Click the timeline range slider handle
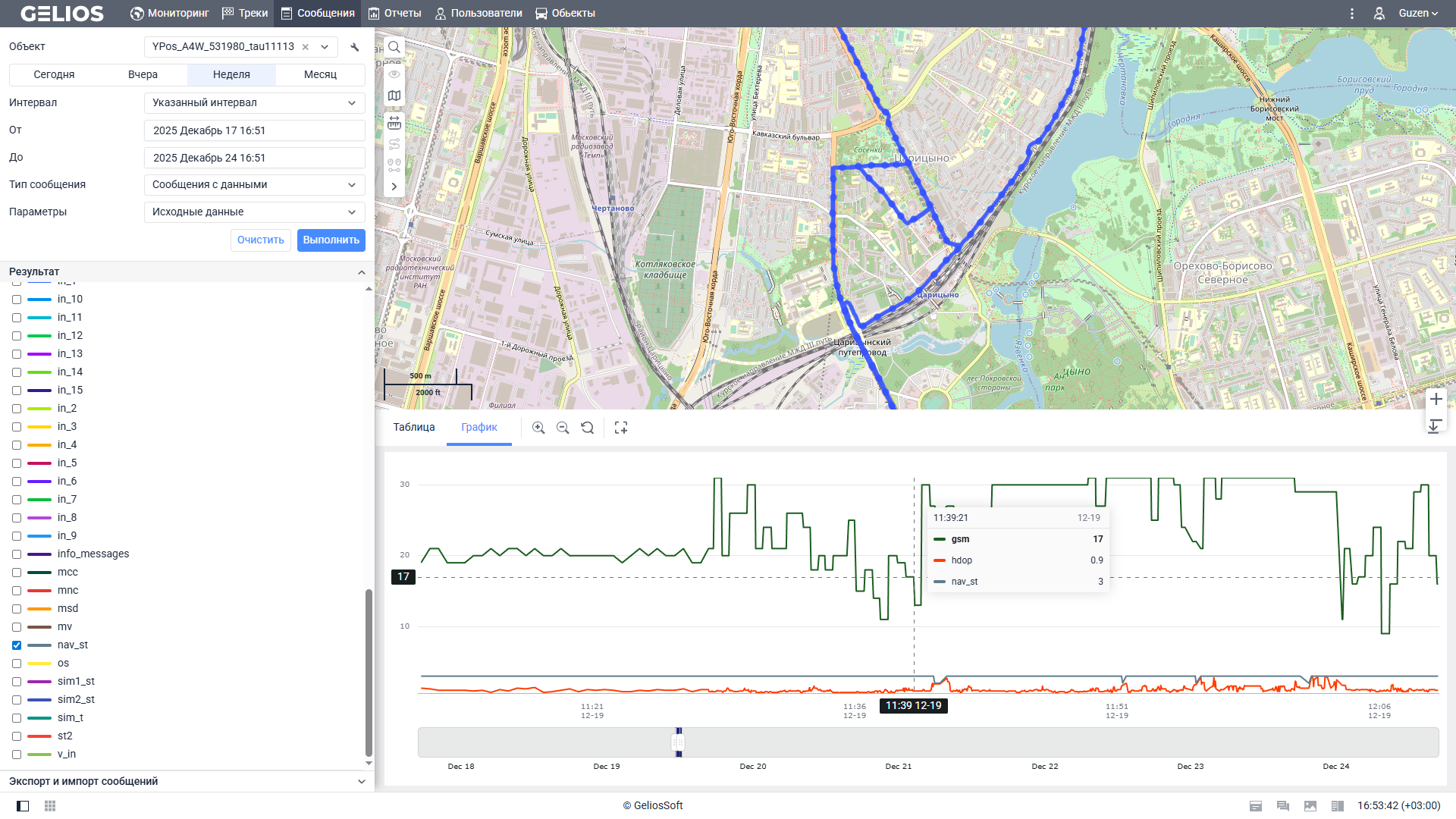 pos(679,742)
